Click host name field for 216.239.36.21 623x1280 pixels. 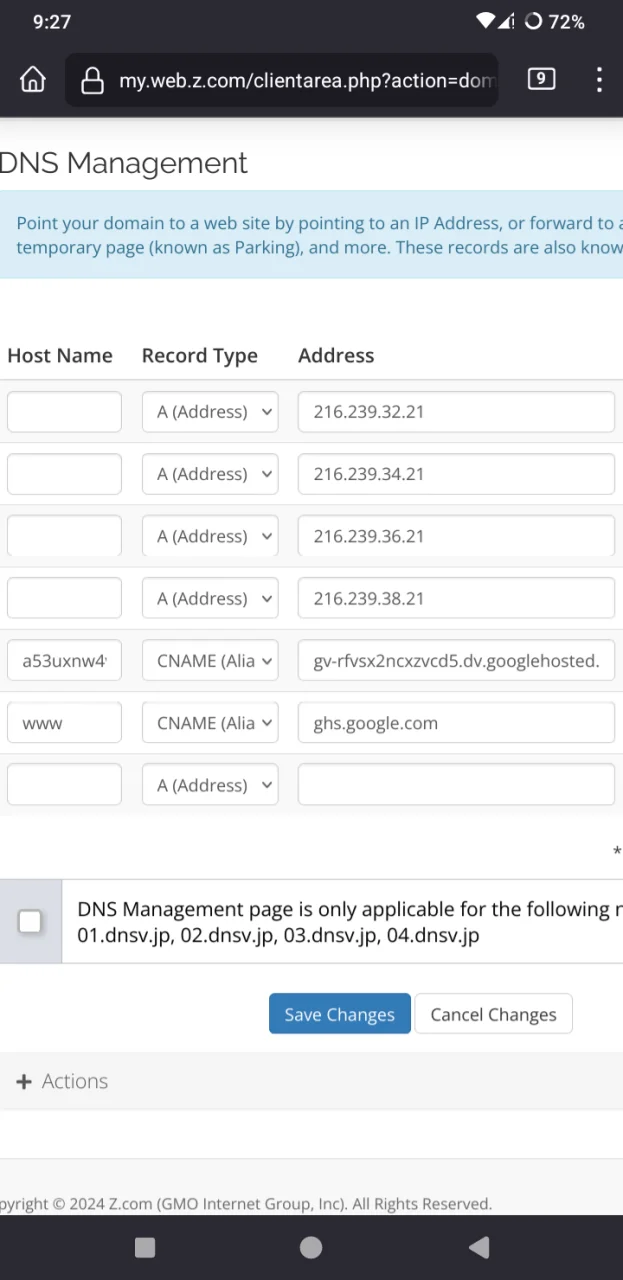pyautogui.click(x=64, y=536)
